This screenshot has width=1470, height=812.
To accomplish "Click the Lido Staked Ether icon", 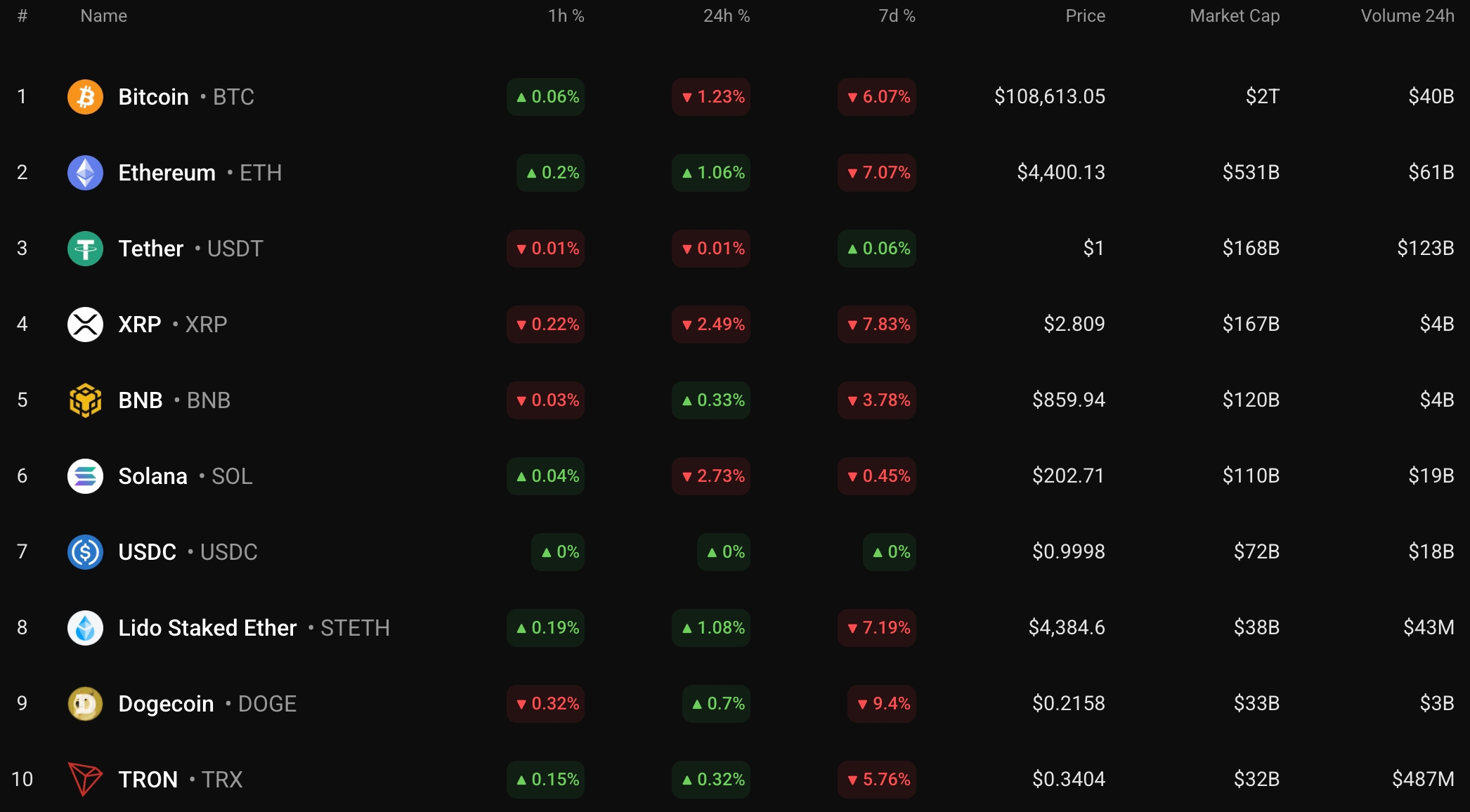I will click(x=85, y=628).
